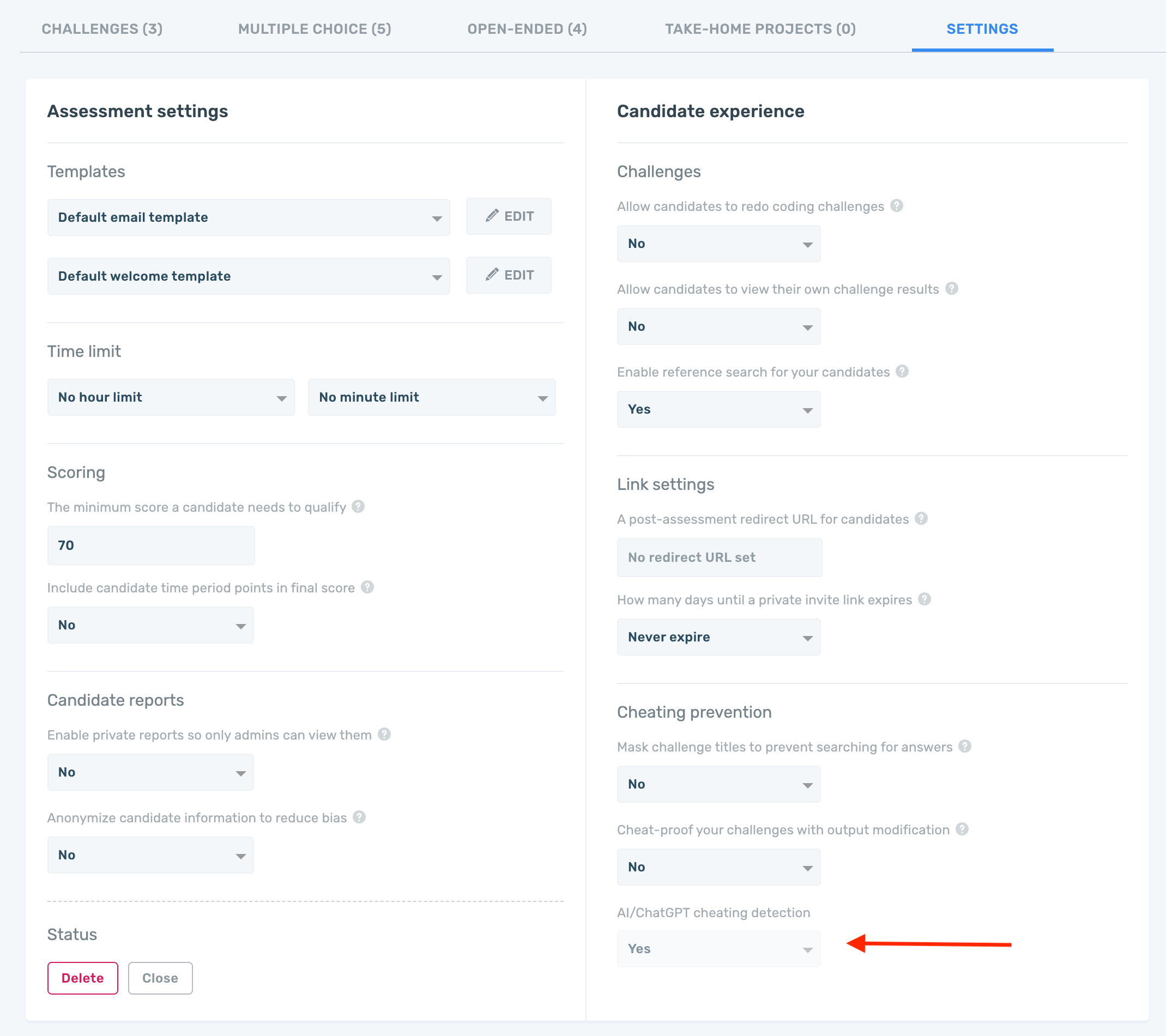This screenshot has width=1166, height=1036.
Task: Open help tooltip for reference search setting
Action: pos(901,371)
